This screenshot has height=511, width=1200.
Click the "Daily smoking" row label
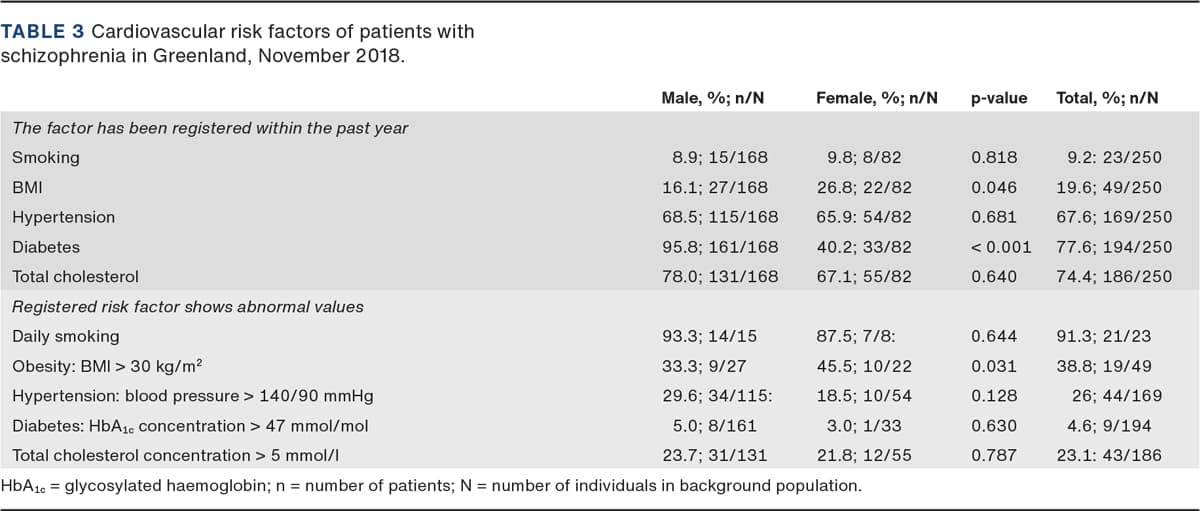[65, 336]
